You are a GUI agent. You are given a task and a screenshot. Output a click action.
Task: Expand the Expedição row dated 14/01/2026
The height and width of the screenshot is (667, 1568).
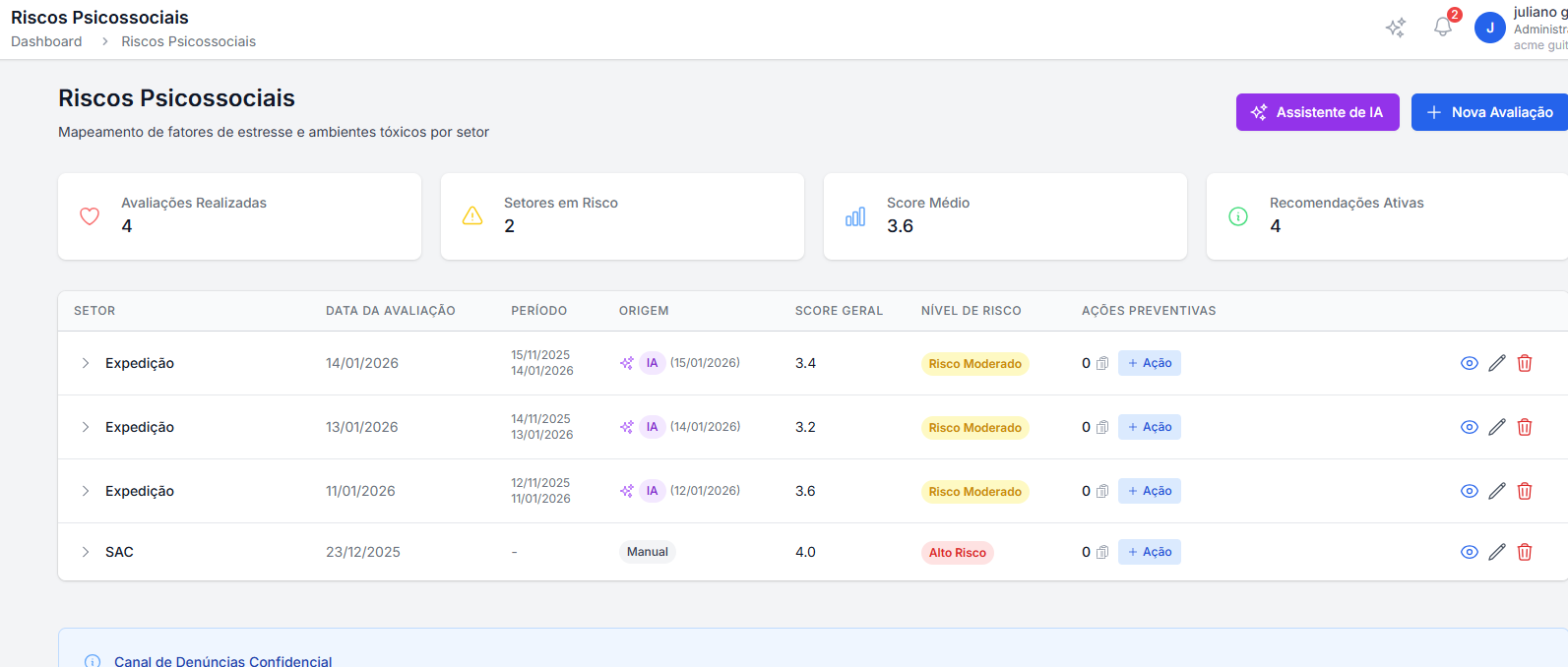click(x=86, y=363)
